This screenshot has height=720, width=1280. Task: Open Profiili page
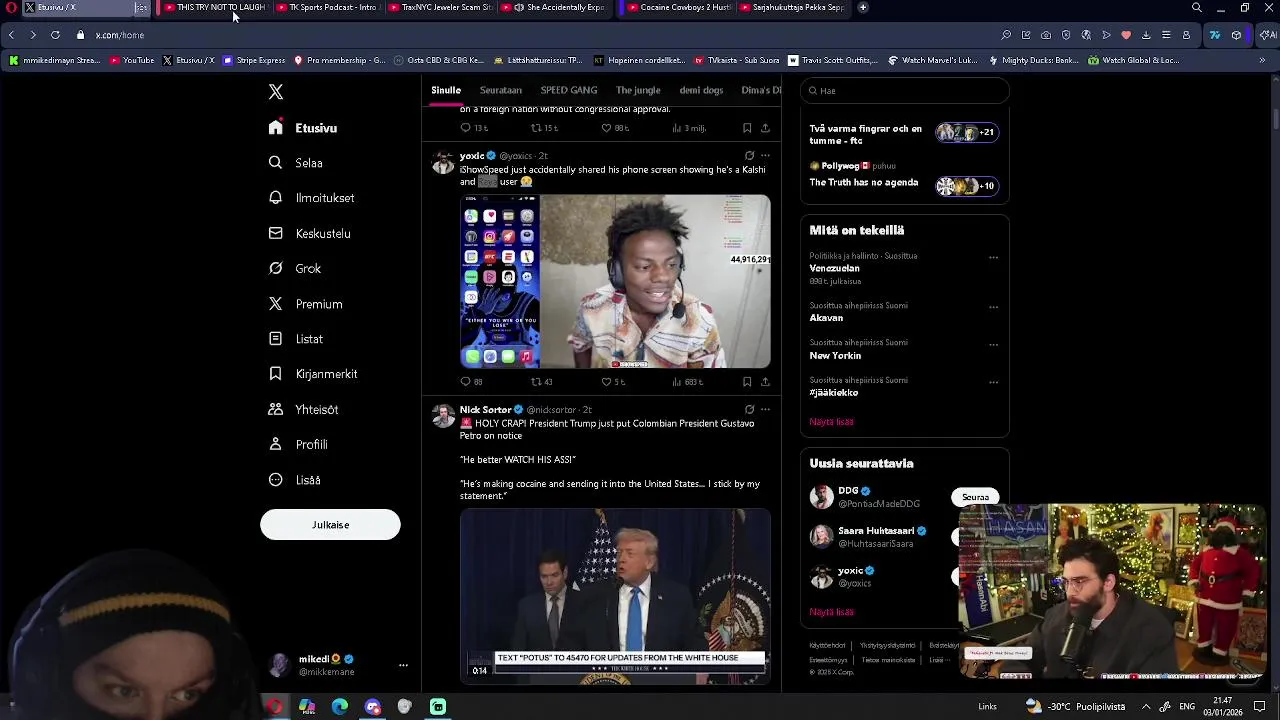(x=298, y=444)
